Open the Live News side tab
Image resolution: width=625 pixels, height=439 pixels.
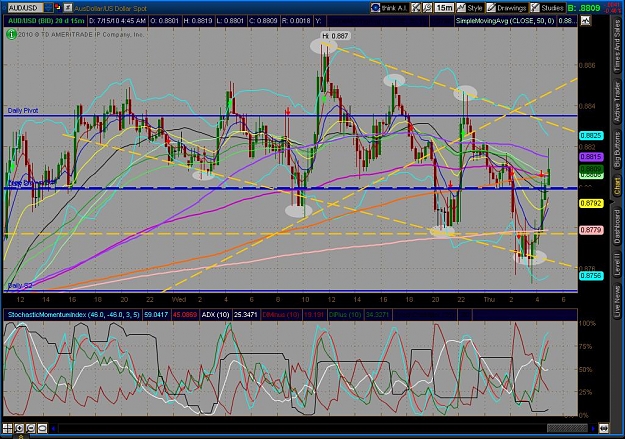click(617, 299)
